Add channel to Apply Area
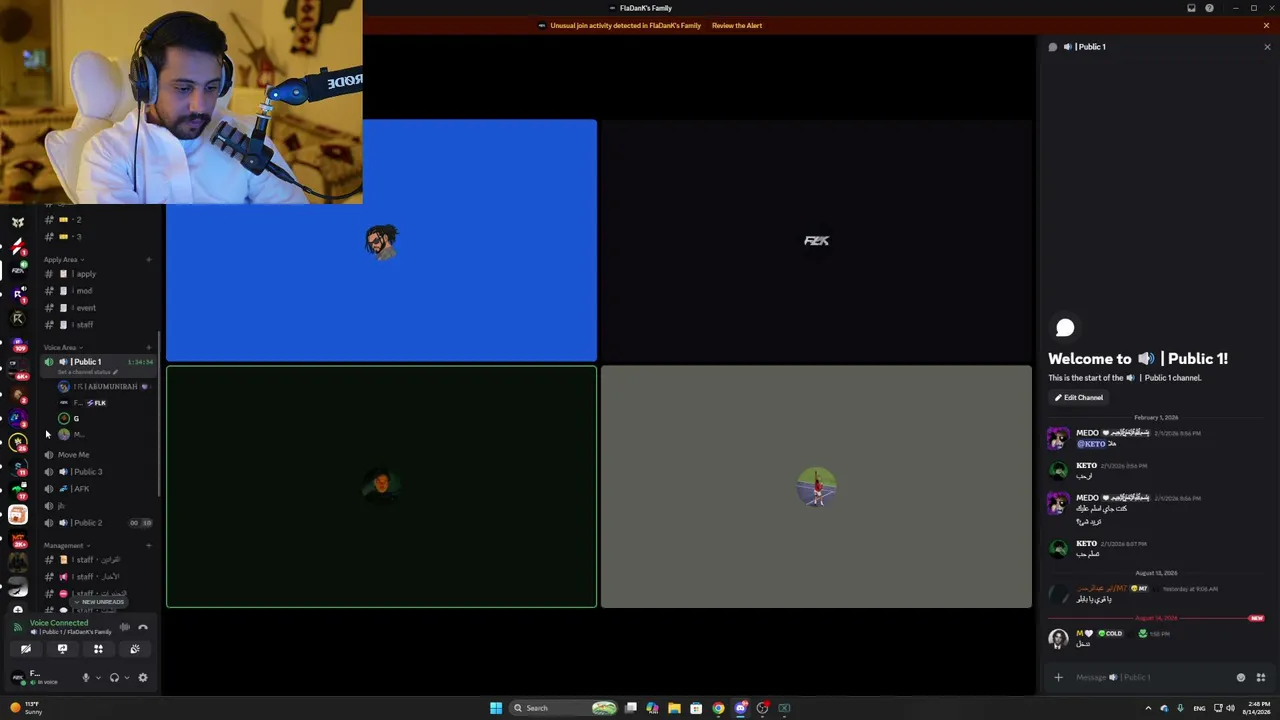 click(x=149, y=260)
